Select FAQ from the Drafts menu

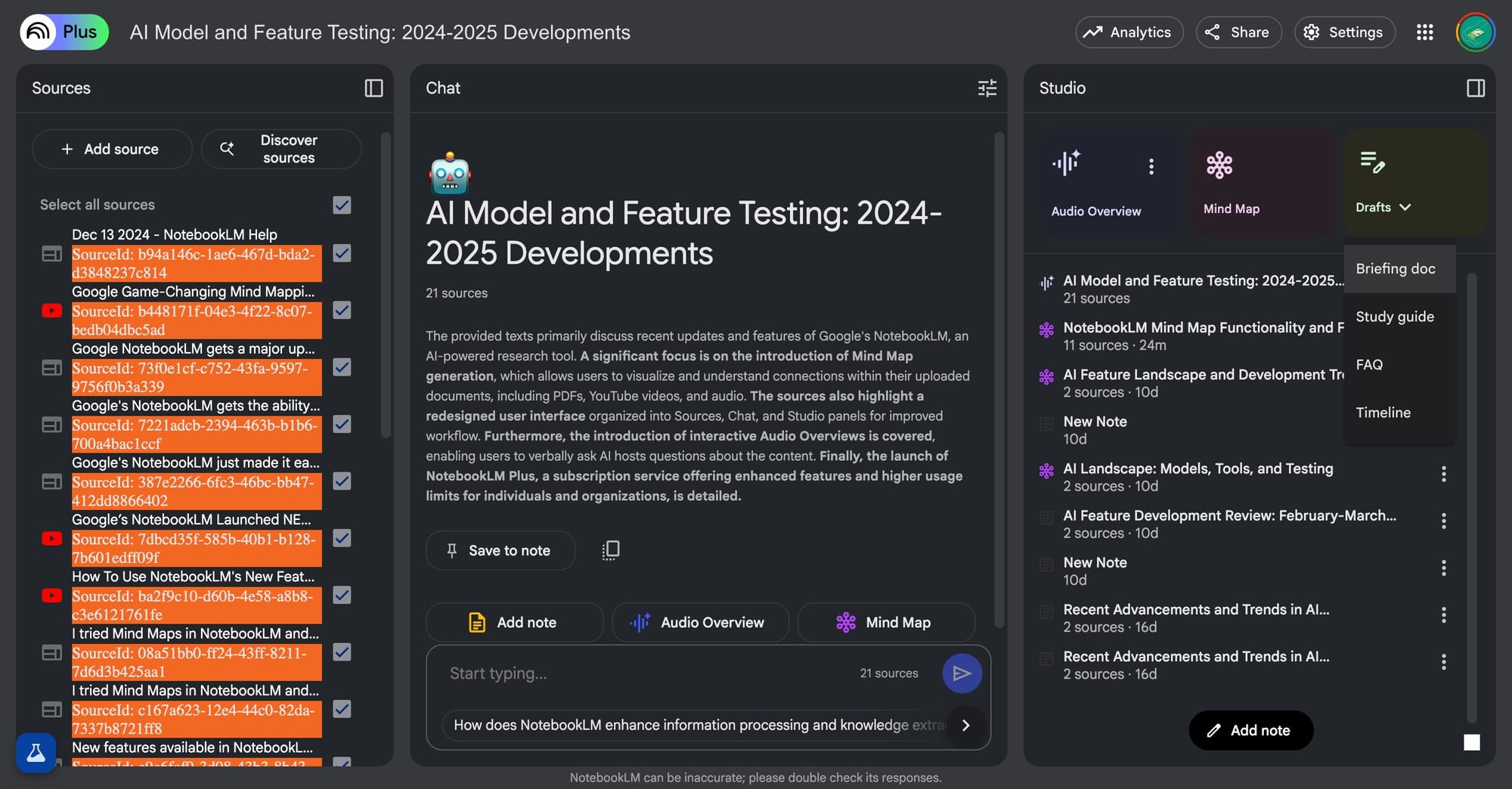point(1399,364)
